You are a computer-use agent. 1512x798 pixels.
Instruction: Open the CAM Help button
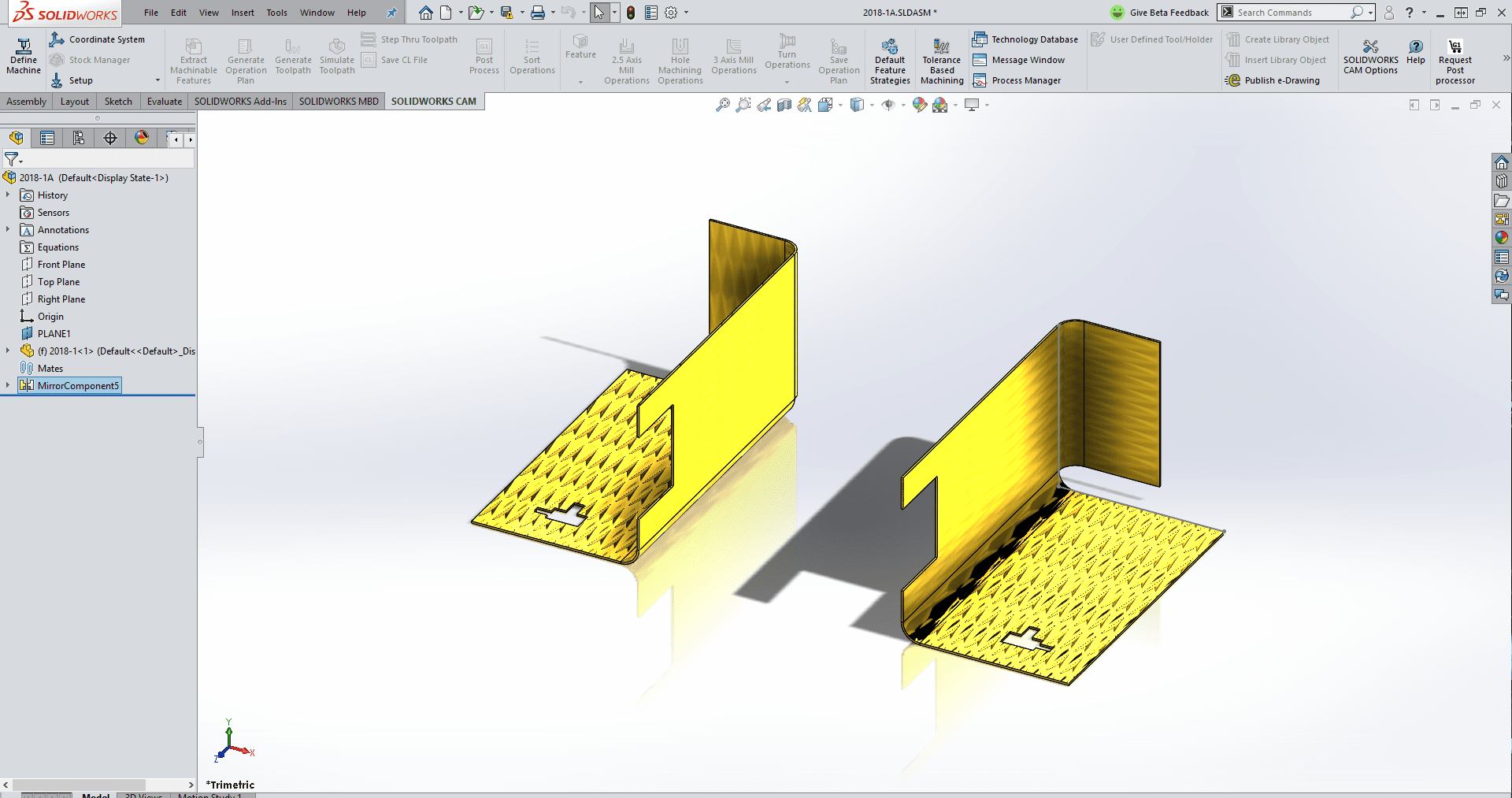tap(1416, 52)
